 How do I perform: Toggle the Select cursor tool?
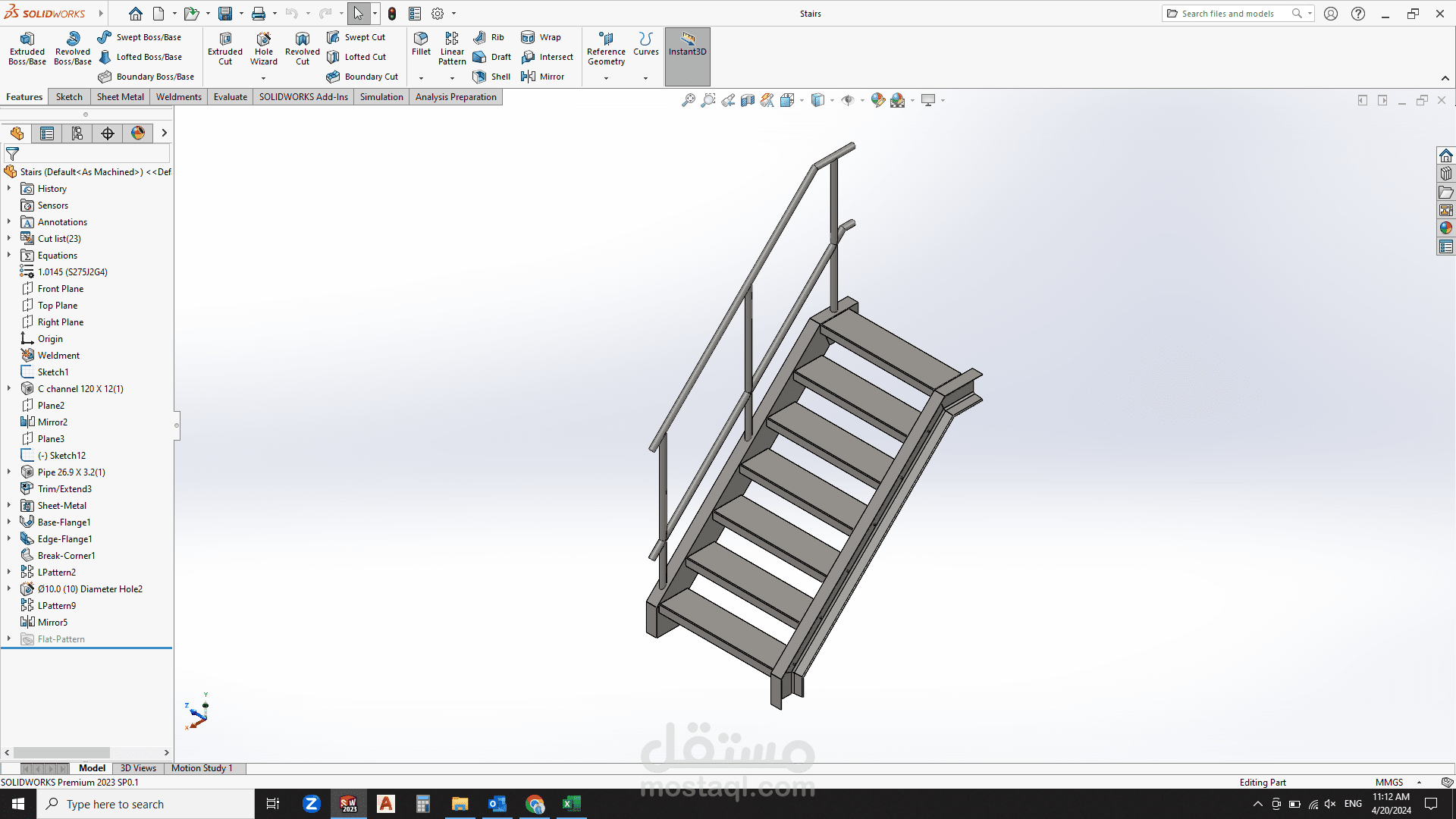coord(359,14)
